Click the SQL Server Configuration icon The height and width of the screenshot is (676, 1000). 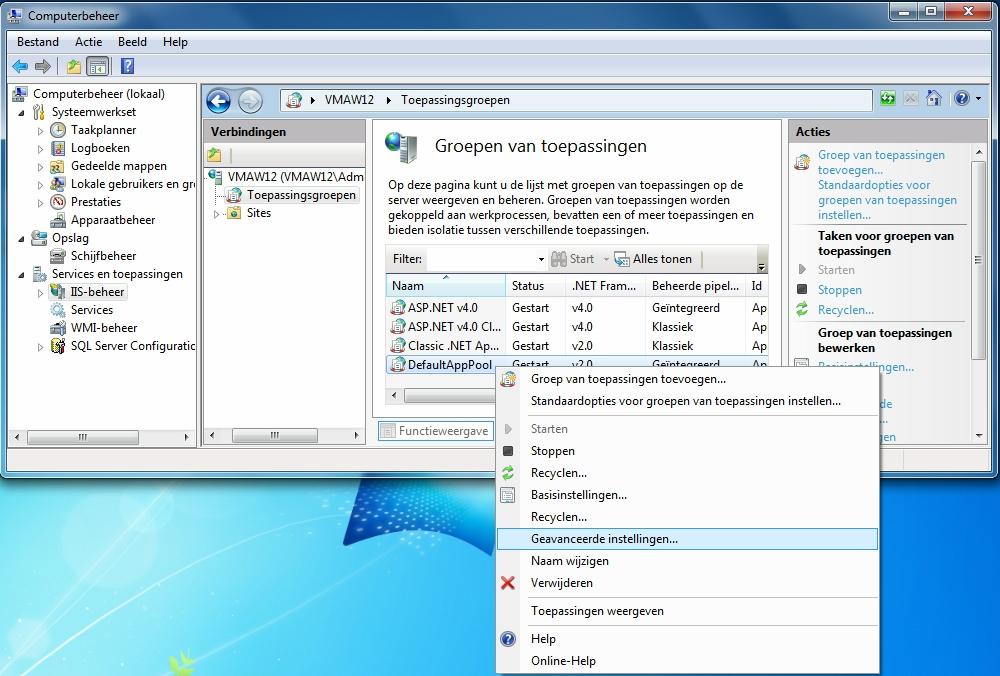[58, 346]
